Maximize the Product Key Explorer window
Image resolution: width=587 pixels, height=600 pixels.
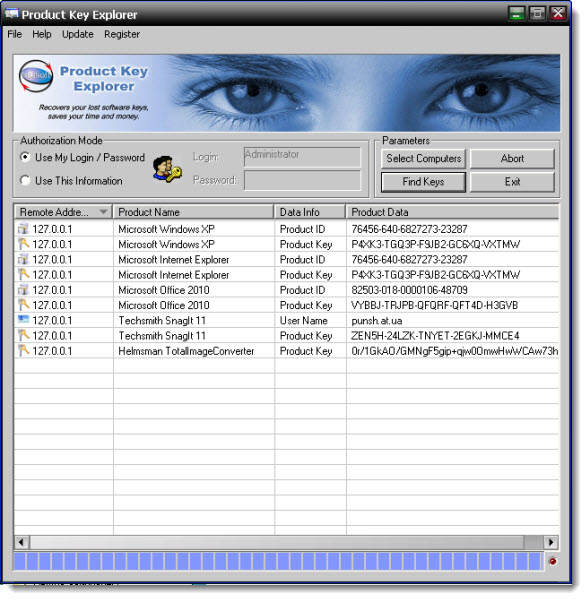537,14
